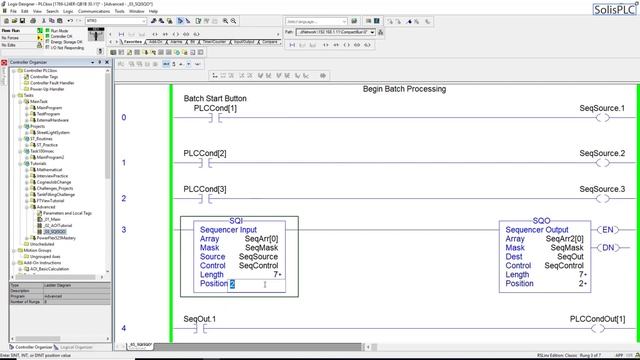Expand the PowerFlex525Mastery node

[27, 238]
